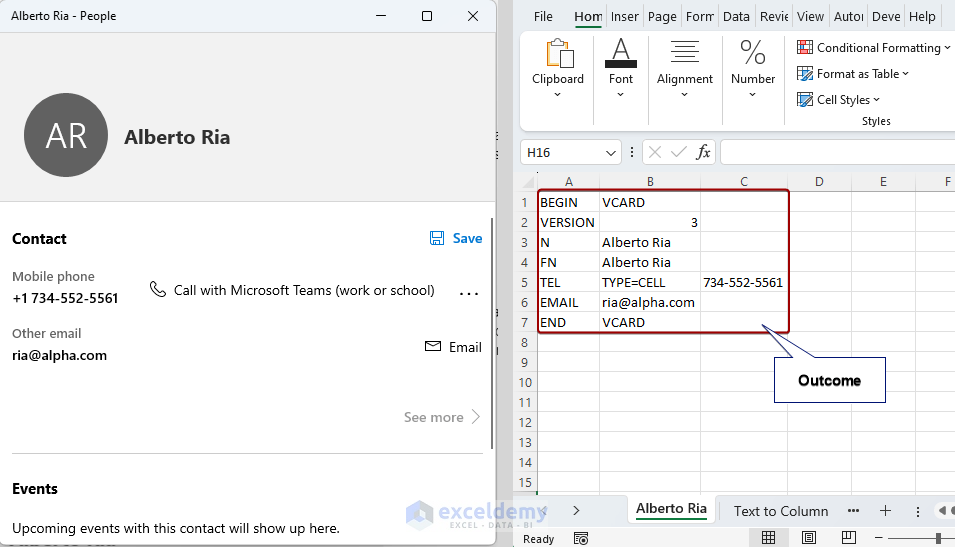Image resolution: width=955 pixels, height=547 pixels.
Task: Click the formula bar Enter checkmark icon
Action: (678, 152)
